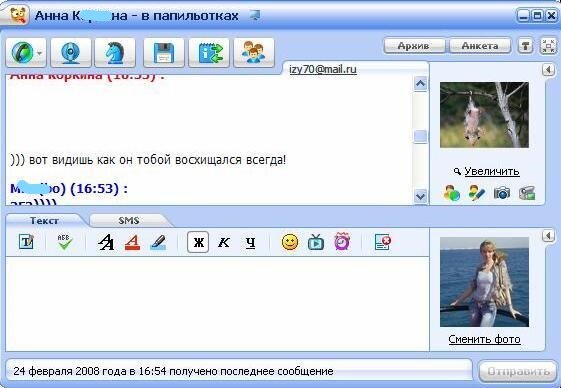Click the Сменить фото link
The height and width of the screenshot is (388, 561).
coord(484,339)
